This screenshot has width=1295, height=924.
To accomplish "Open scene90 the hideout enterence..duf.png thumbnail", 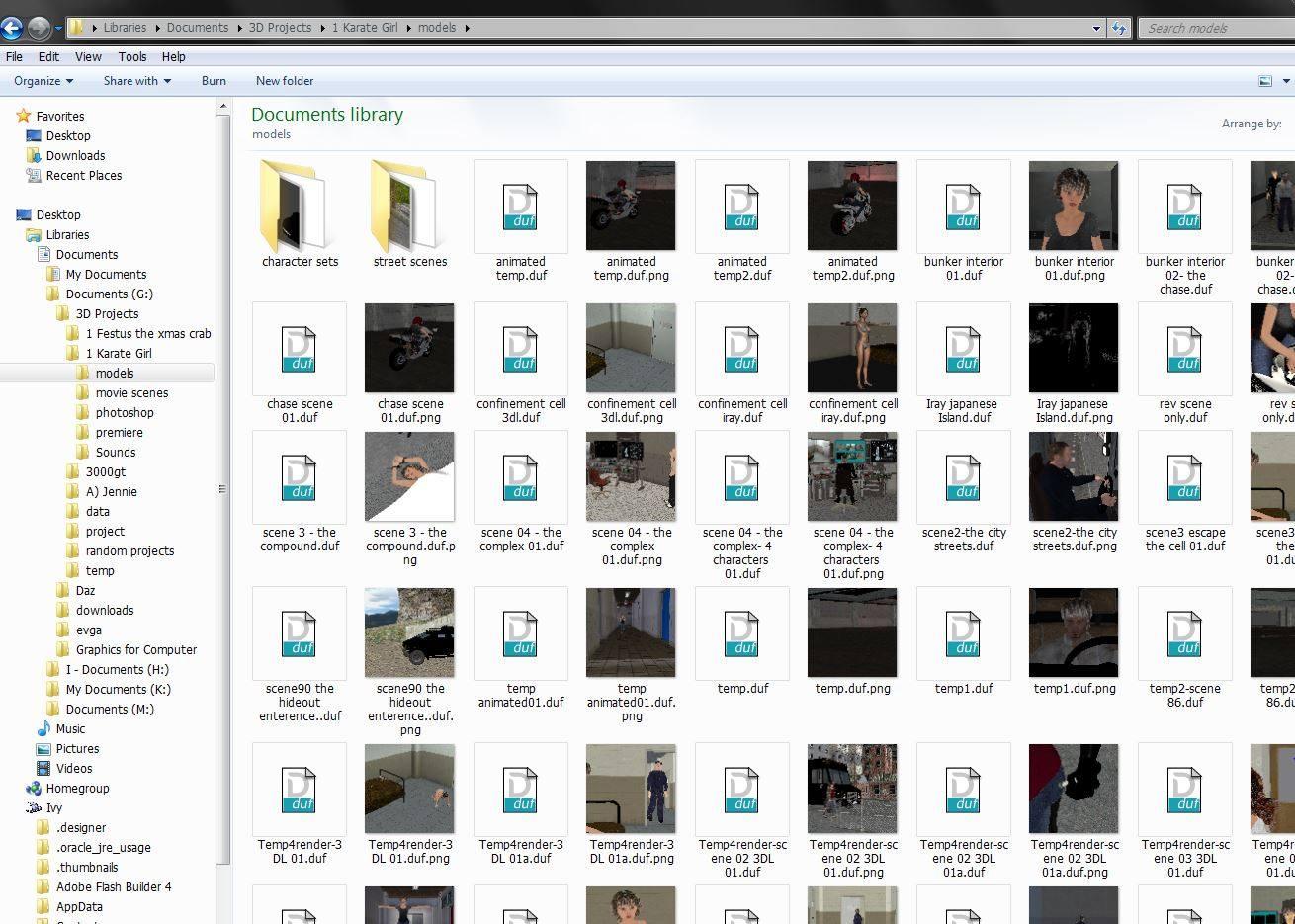I will (x=409, y=633).
